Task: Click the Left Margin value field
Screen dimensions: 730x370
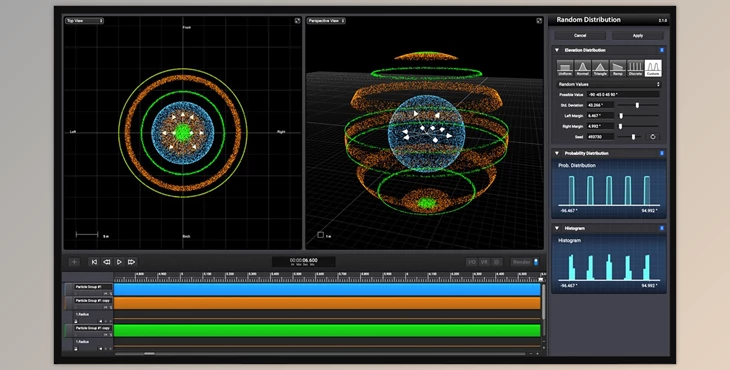Action: coord(601,115)
